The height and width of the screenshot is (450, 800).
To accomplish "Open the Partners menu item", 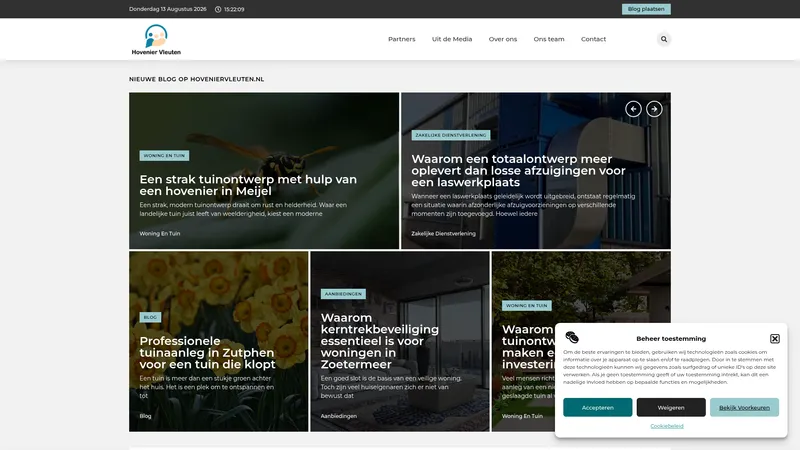I will (x=402, y=39).
